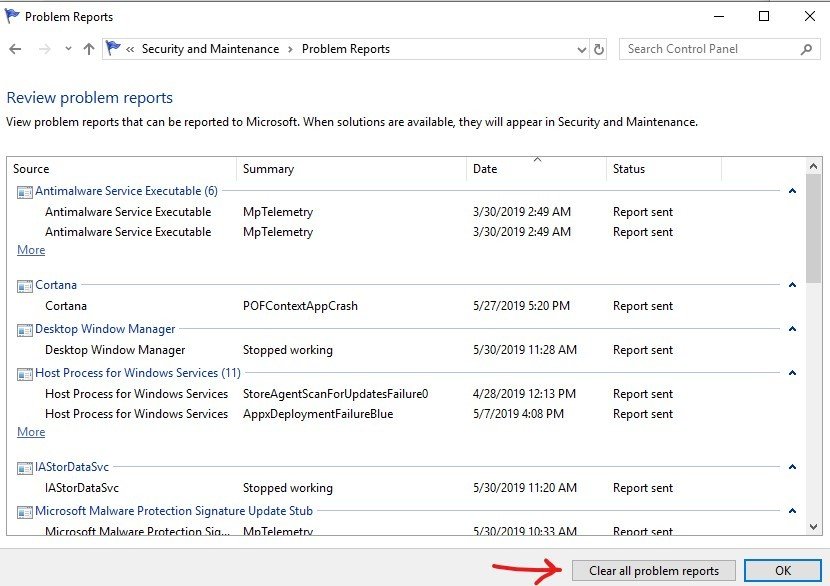Click date 5/7/2019 4:08 PM
The height and width of the screenshot is (586, 830).
[518, 414]
